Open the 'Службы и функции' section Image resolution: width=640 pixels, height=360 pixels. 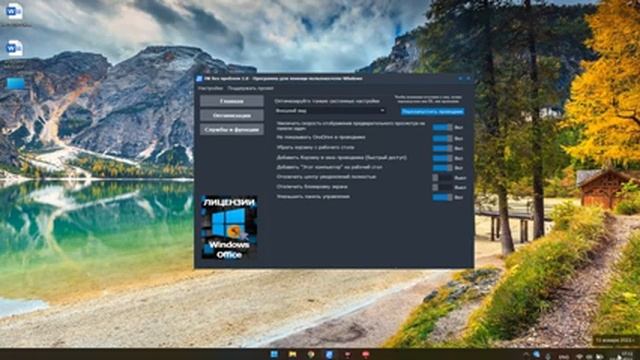coord(232,129)
